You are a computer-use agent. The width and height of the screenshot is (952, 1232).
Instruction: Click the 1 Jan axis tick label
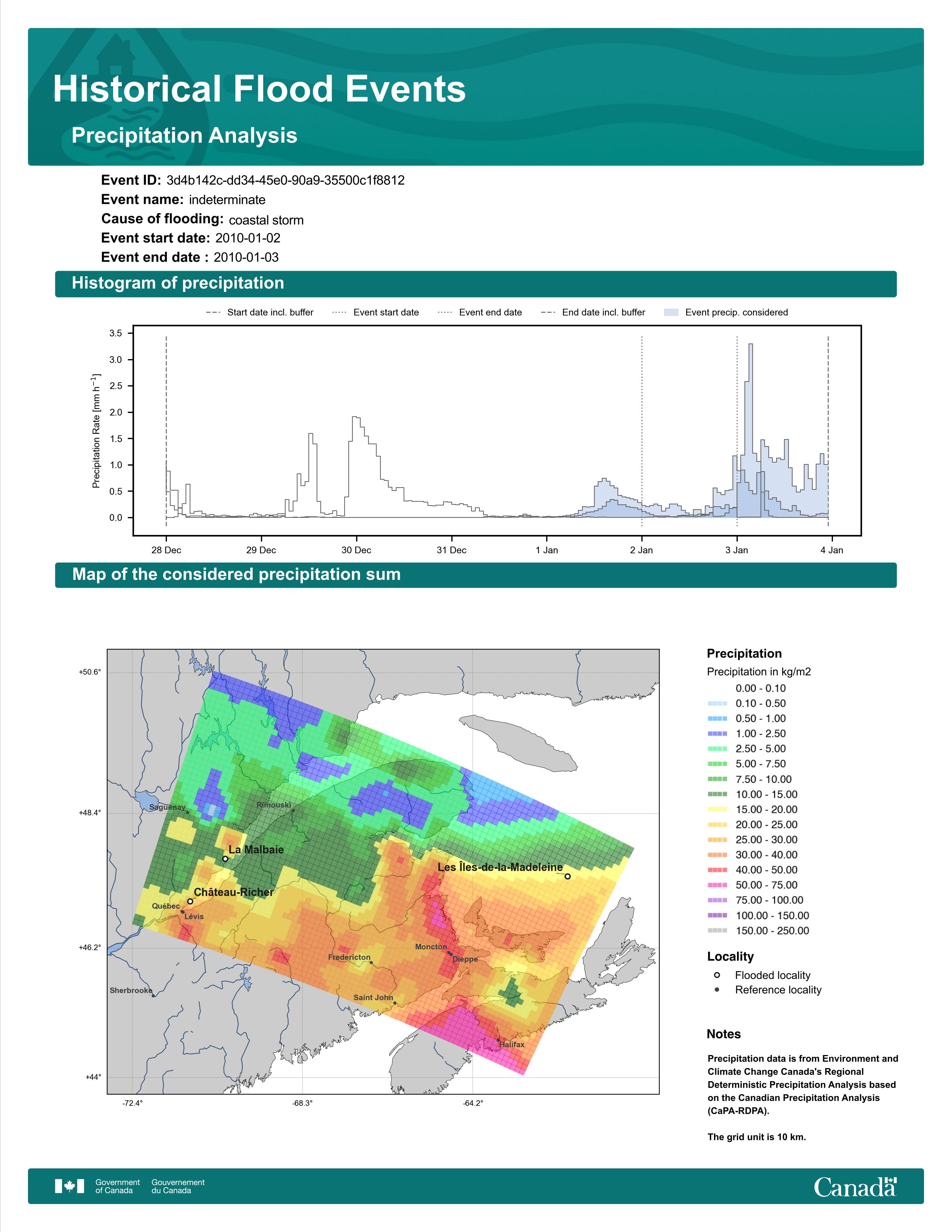[x=547, y=550]
